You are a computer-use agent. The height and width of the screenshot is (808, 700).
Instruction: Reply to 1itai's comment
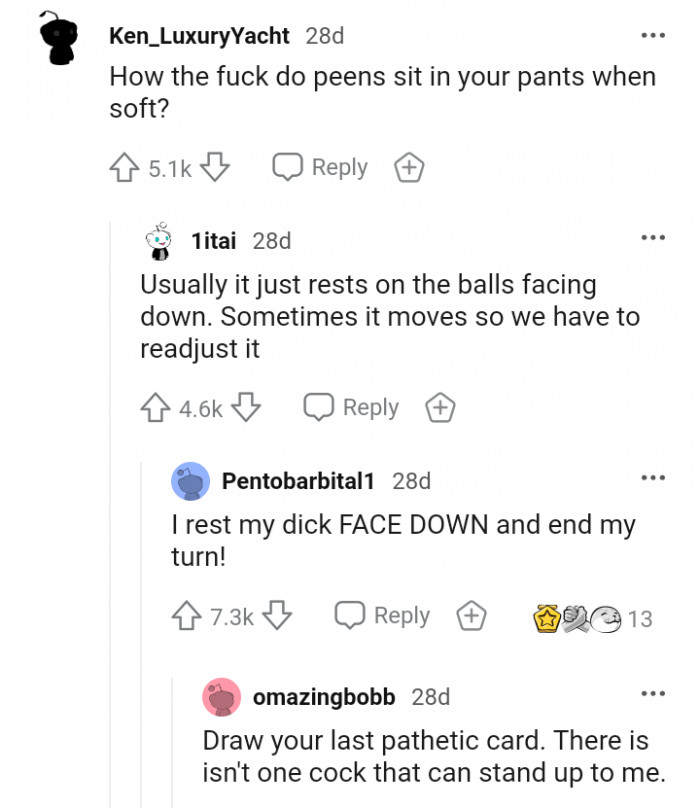tap(352, 408)
